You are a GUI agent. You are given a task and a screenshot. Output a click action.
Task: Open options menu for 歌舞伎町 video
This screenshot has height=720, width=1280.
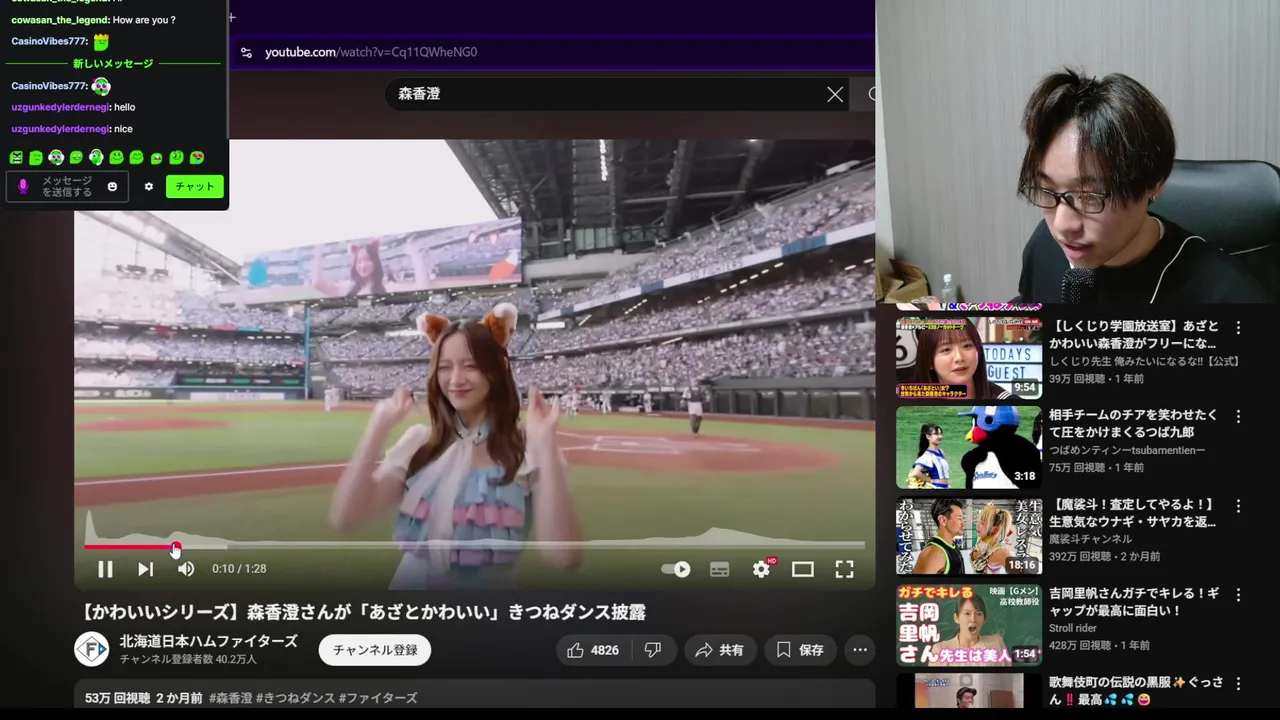click(1238, 684)
